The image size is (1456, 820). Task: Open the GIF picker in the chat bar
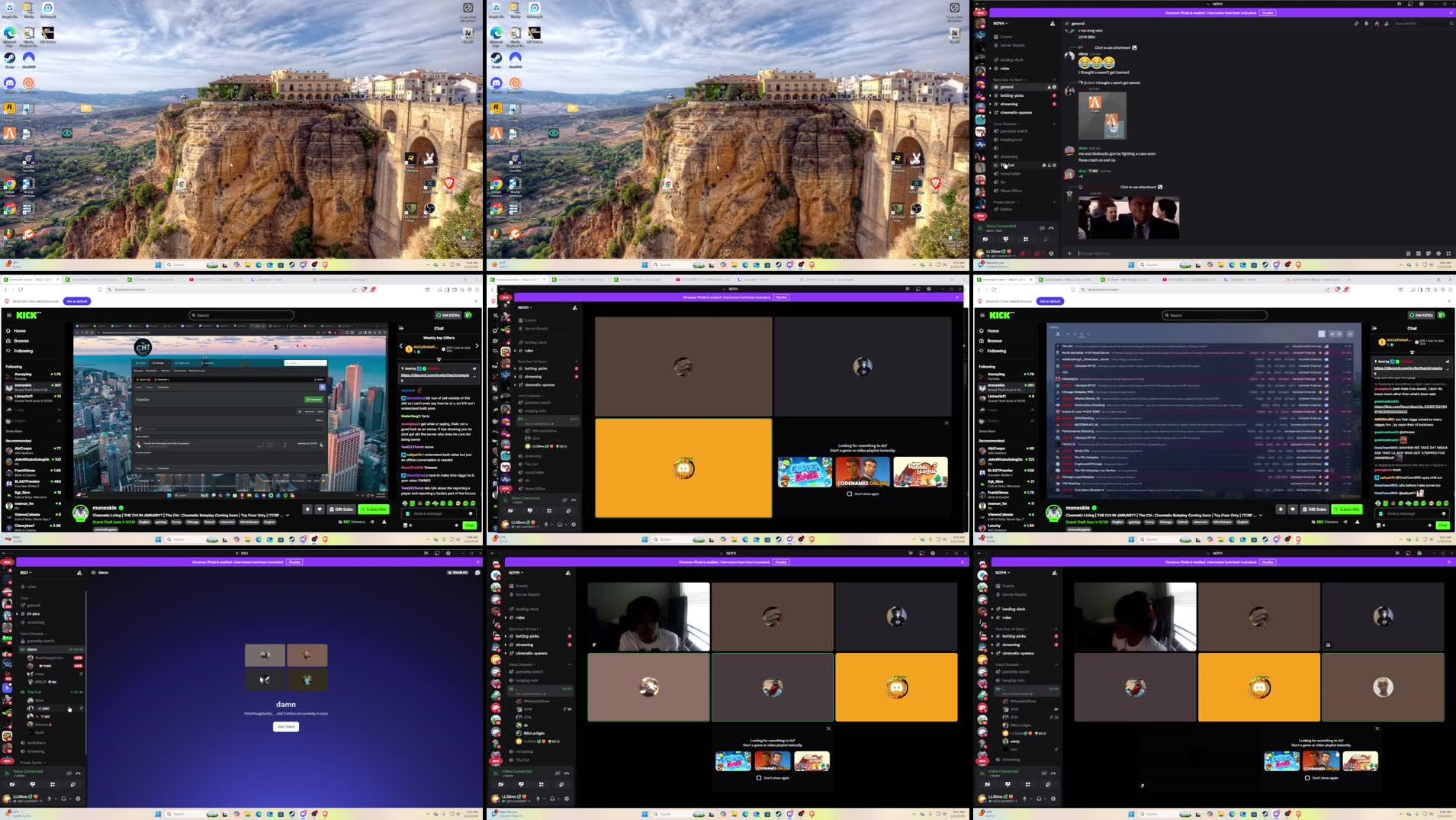pos(1419,252)
